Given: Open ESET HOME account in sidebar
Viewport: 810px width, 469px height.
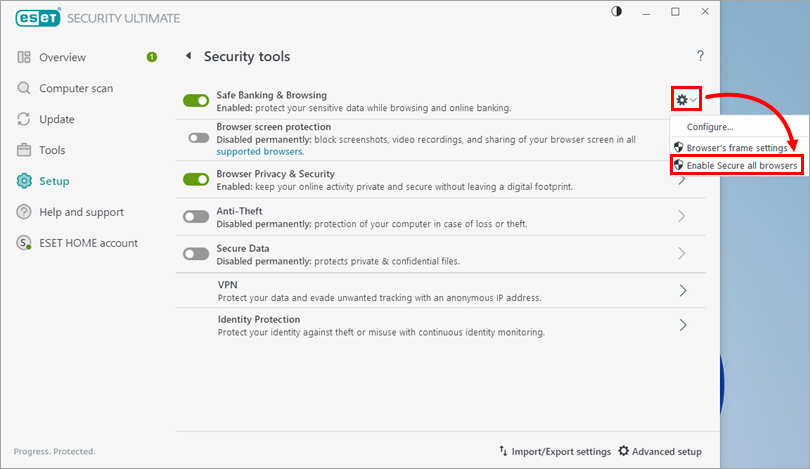Looking at the screenshot, I should 88,243.
